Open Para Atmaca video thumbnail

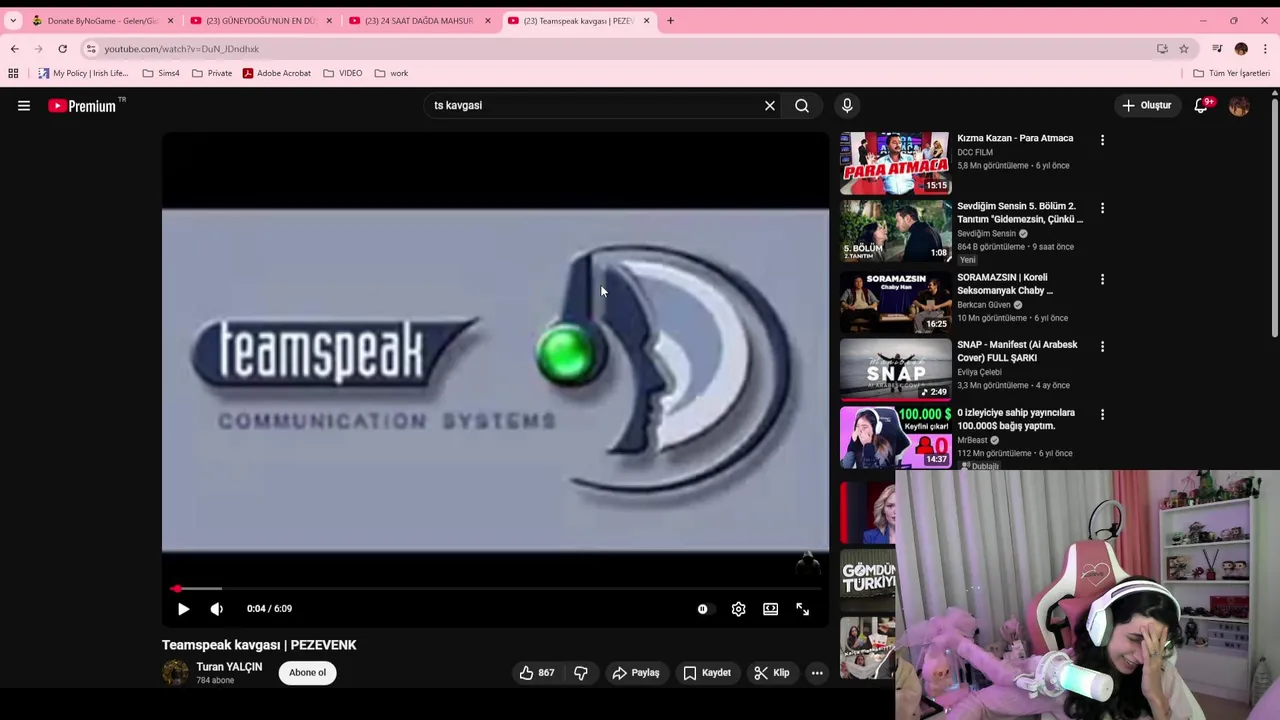895,163
